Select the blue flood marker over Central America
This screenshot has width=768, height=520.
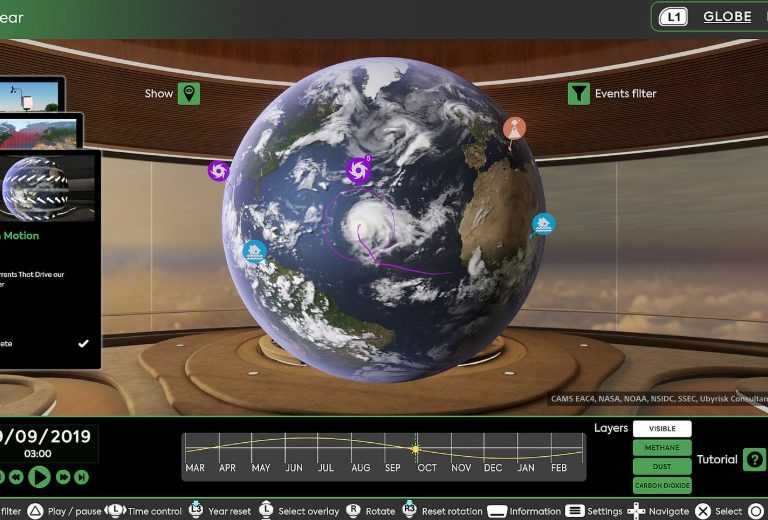254,252
